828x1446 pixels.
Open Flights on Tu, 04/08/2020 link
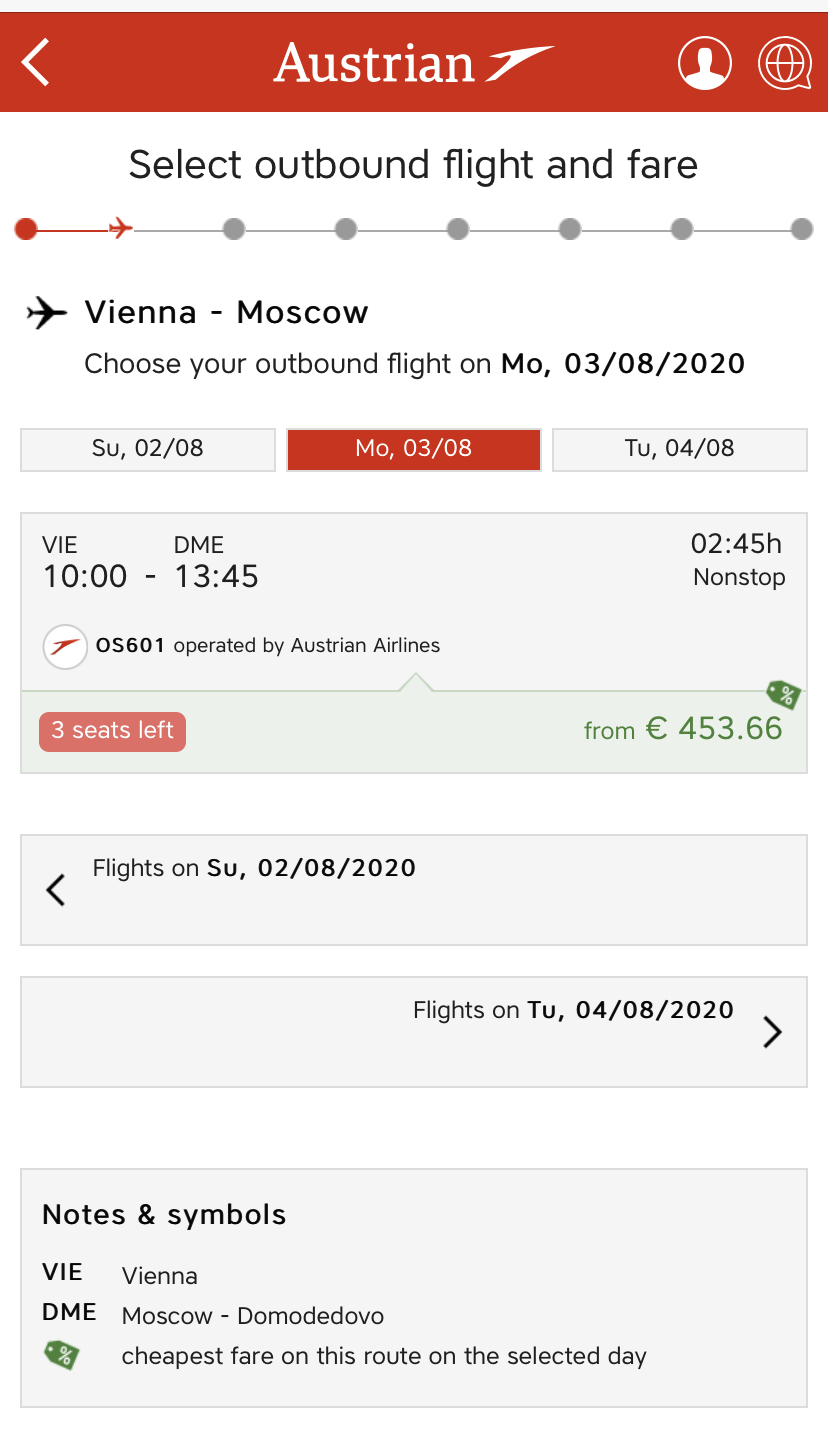coord(573,1010)
